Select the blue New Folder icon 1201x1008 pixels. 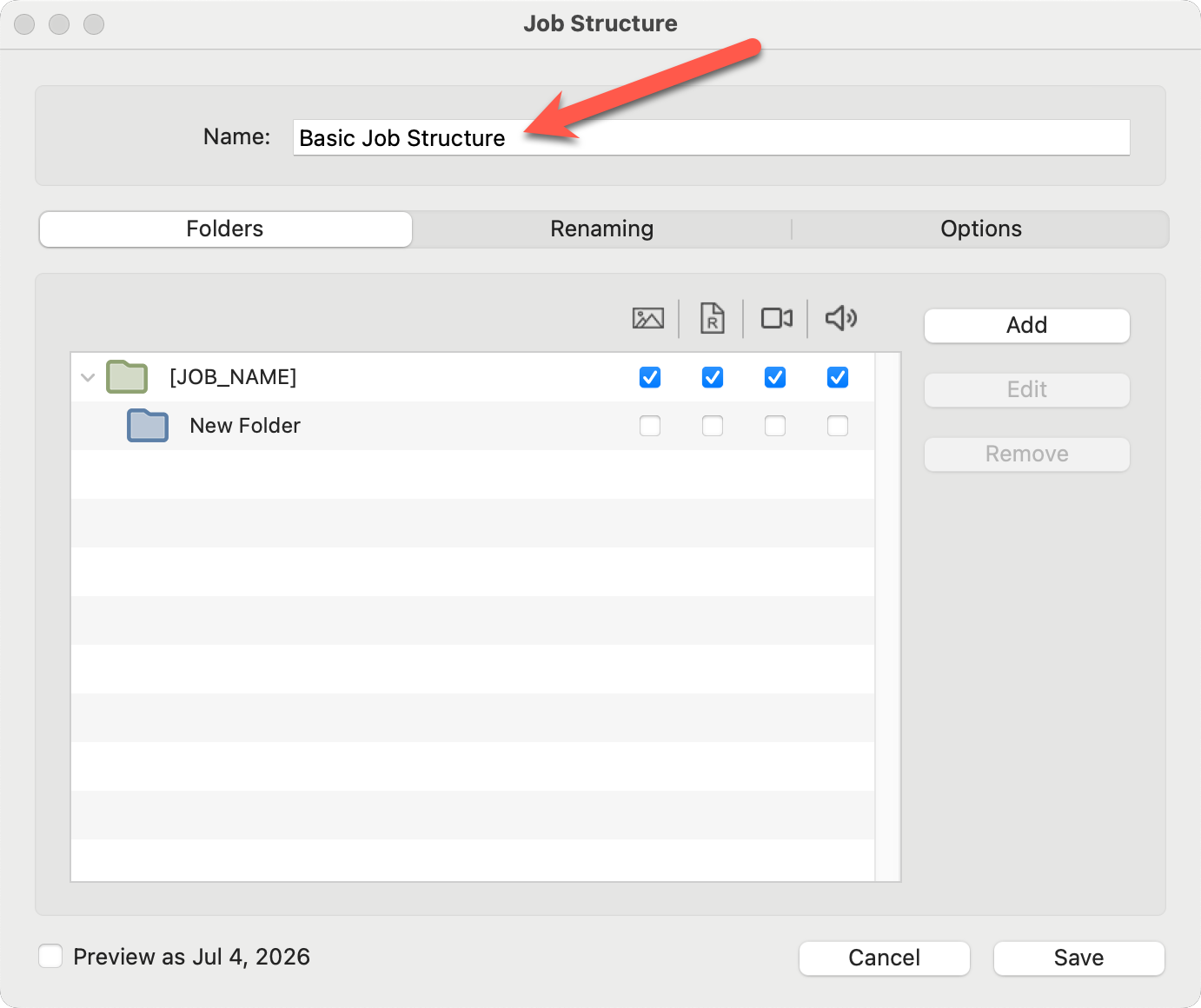(148, 426)
